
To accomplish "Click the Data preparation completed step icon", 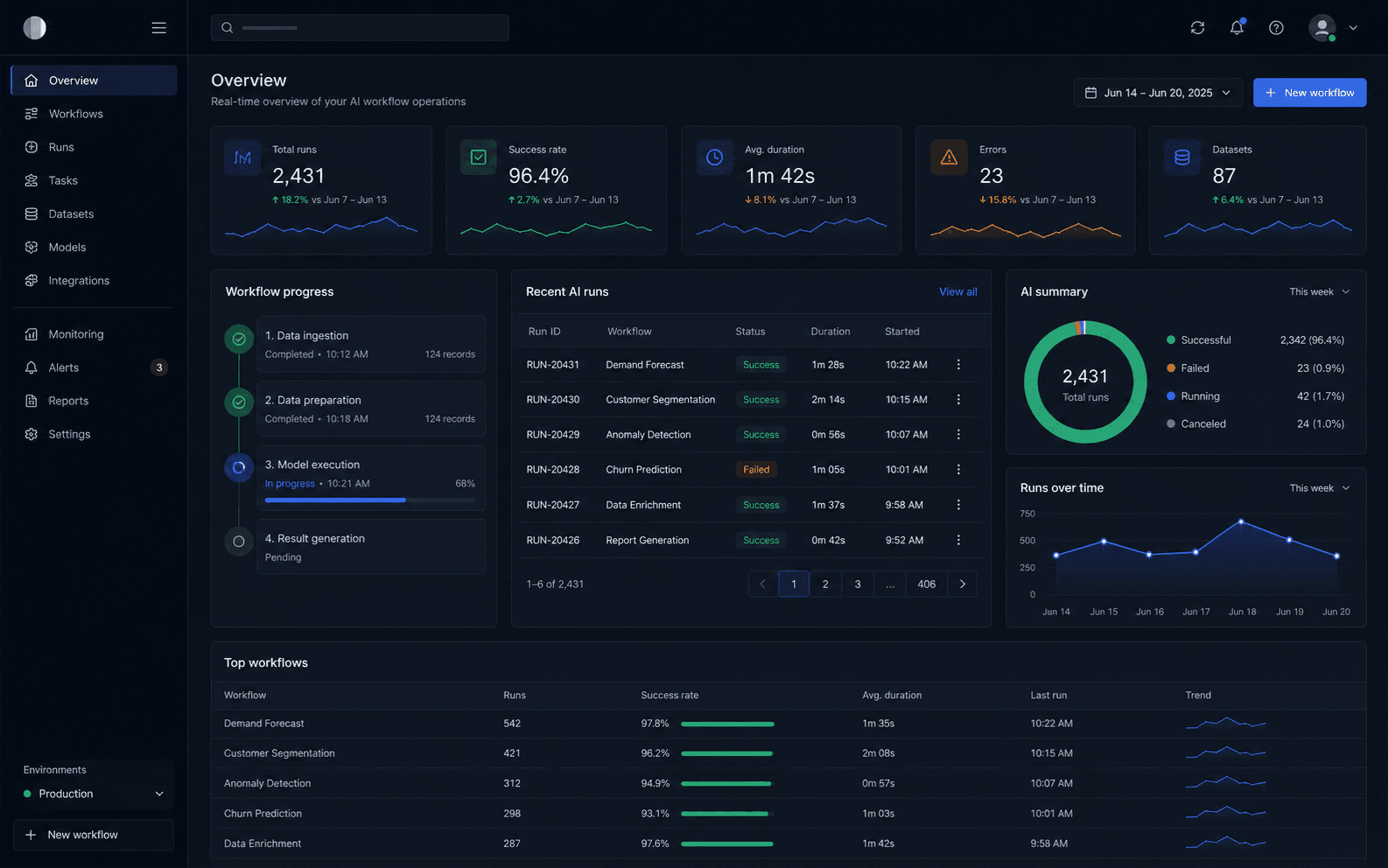I will (x=238, y=402).
